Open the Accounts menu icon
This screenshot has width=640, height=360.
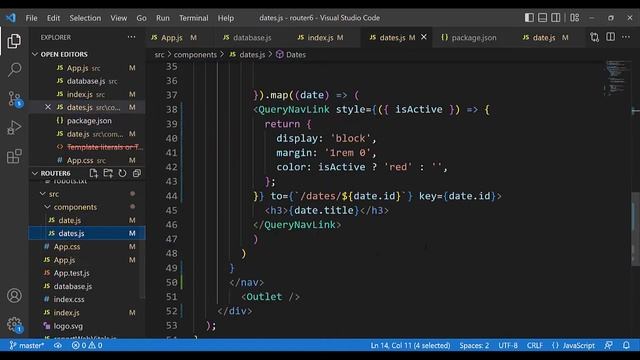click(14, 295)
